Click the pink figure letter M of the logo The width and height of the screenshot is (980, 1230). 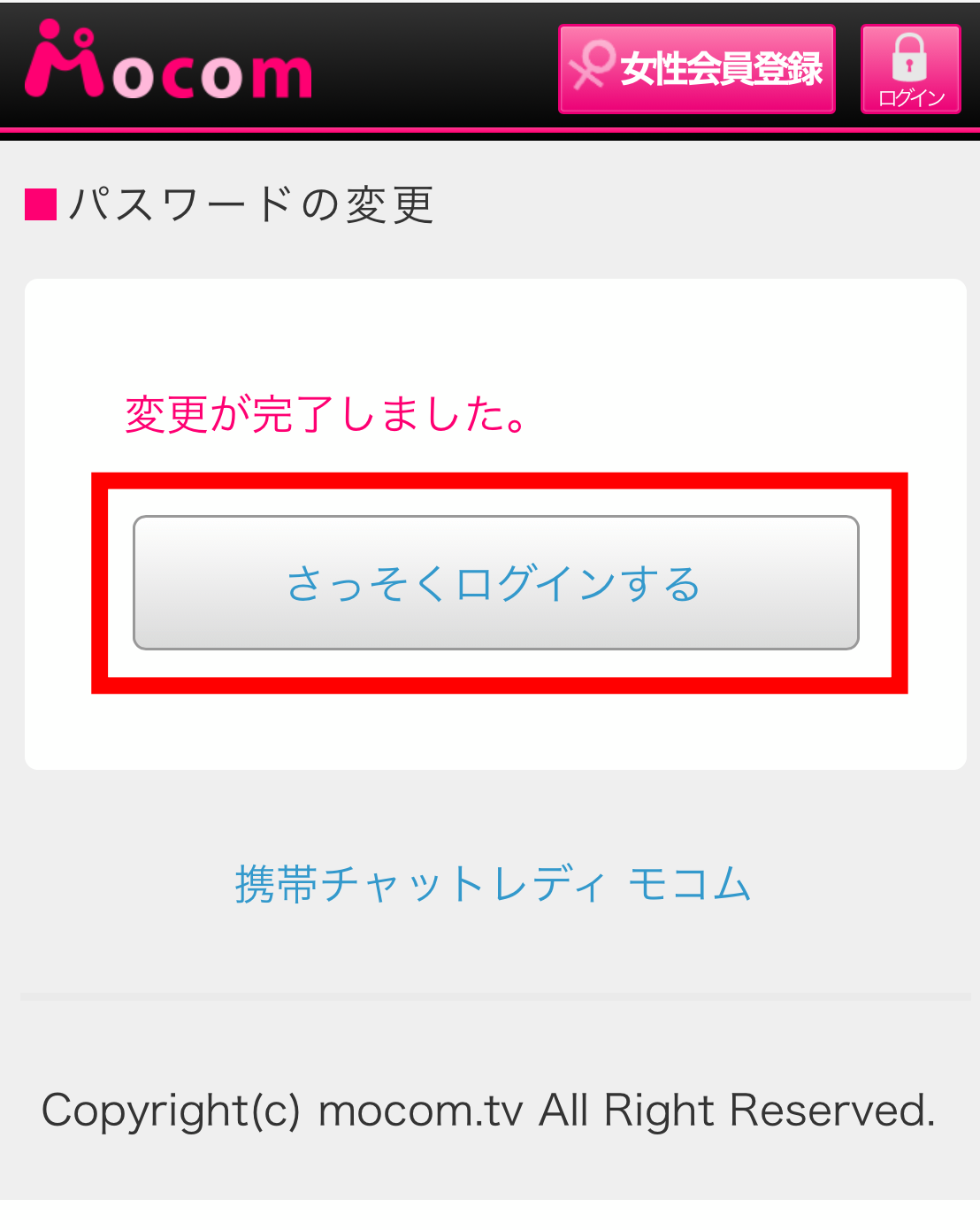pos(65,58)
